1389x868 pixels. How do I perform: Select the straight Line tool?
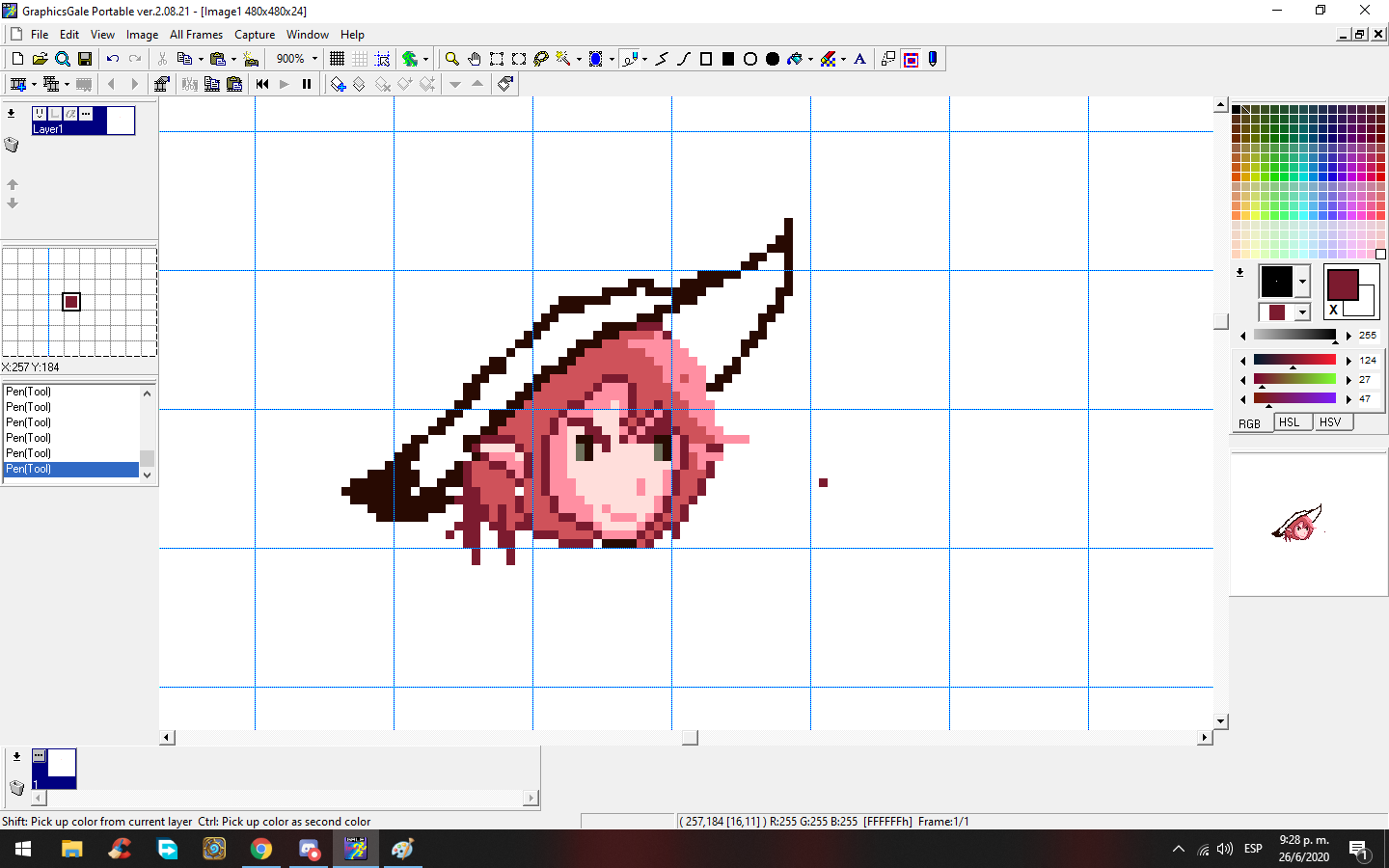662,59
